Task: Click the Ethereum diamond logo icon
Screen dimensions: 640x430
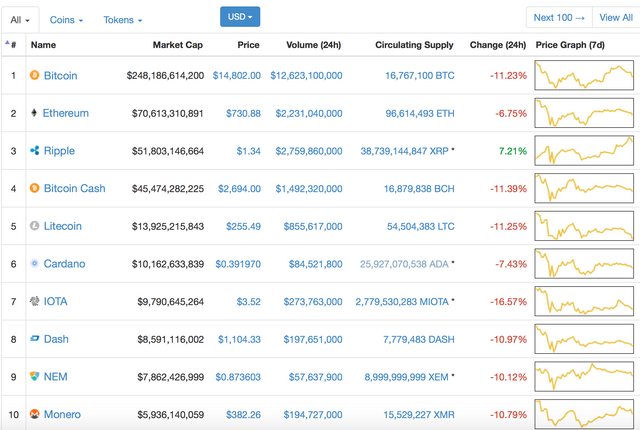Action: (x=34, y=113)
